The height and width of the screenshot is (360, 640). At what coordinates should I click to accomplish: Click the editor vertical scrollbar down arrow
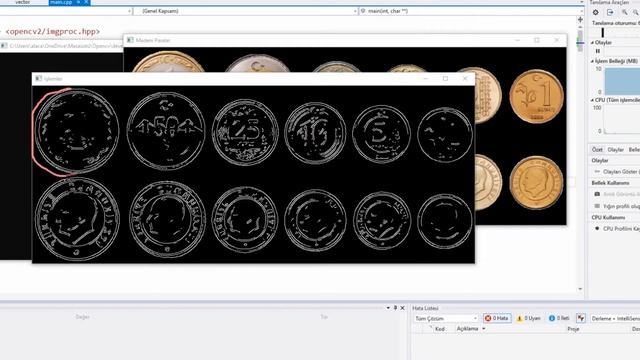(x=580, y=289)
